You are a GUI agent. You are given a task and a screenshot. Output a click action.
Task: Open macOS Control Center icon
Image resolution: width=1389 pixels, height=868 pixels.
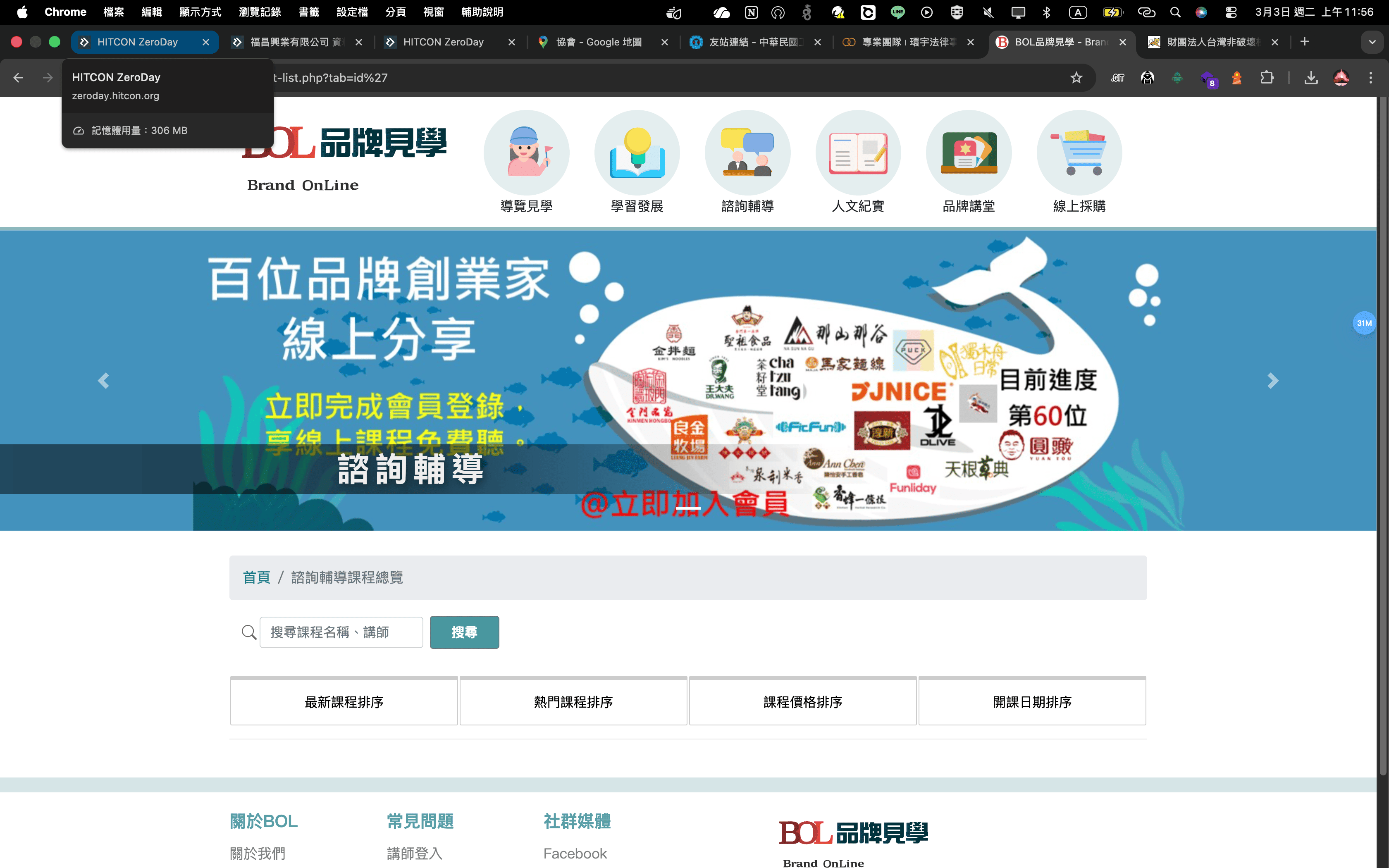coord(1231,12)
